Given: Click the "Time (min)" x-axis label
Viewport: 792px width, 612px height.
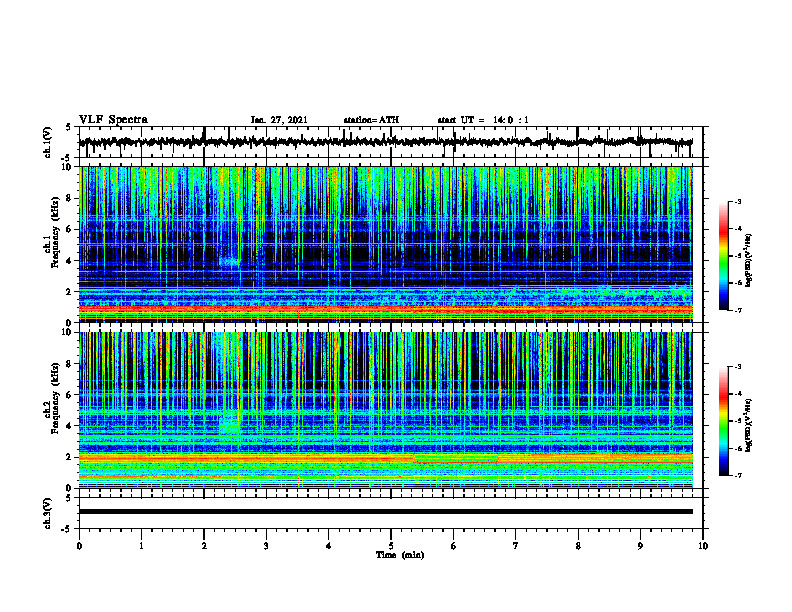Looking at the screenshot, I should click(x=400, y=555).
